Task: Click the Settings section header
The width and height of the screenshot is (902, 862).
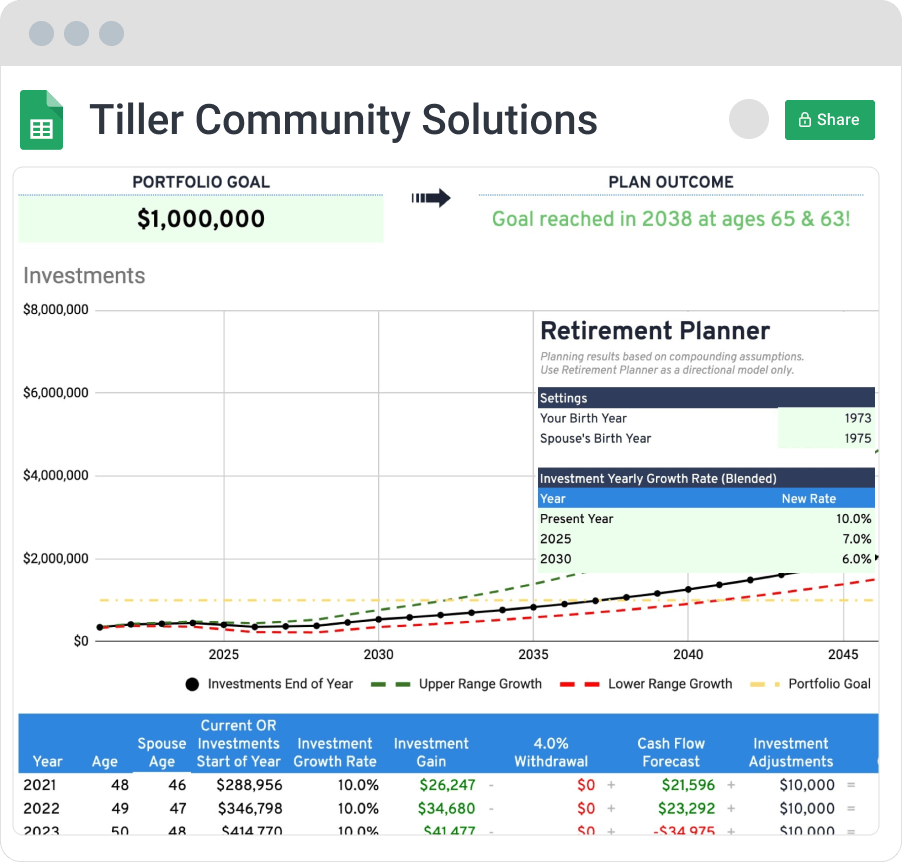Action: 706,398
